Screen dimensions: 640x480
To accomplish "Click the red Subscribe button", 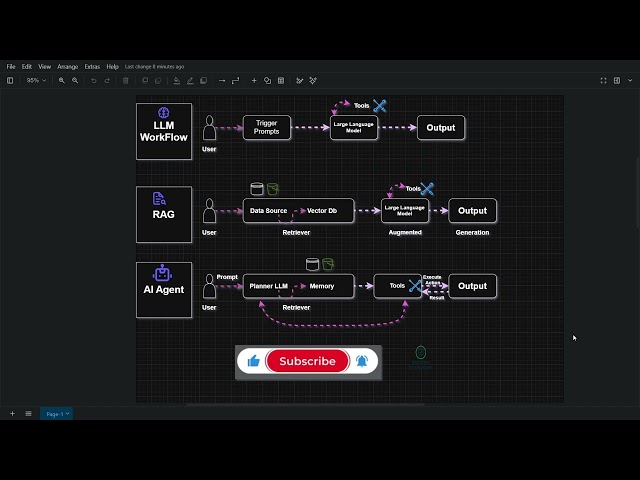I will coord(307,361).
